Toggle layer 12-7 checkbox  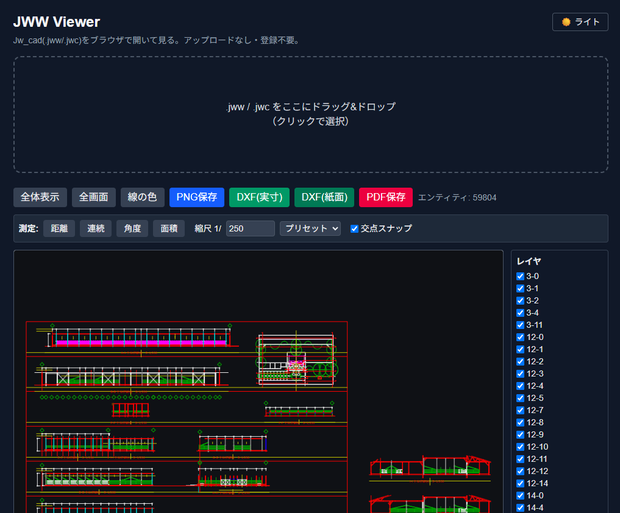(520, 410)
